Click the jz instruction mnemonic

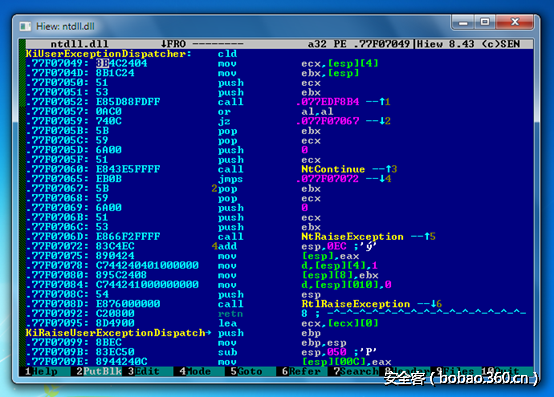click(224, 121)
